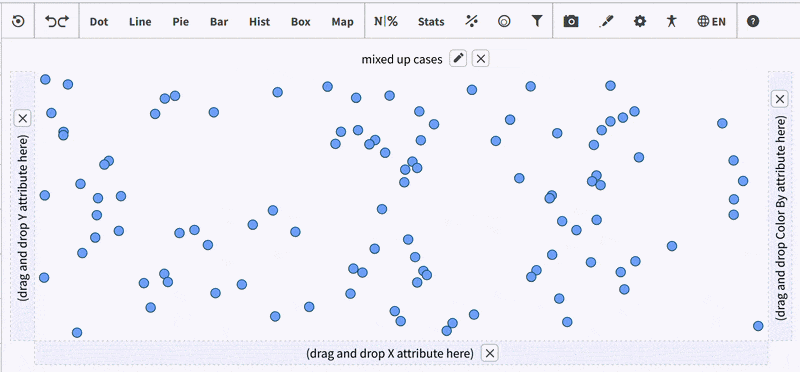Remove the 'mixed up cases' title
The width and height of the screenshot is (800, 372).
(x=480, y=59)
